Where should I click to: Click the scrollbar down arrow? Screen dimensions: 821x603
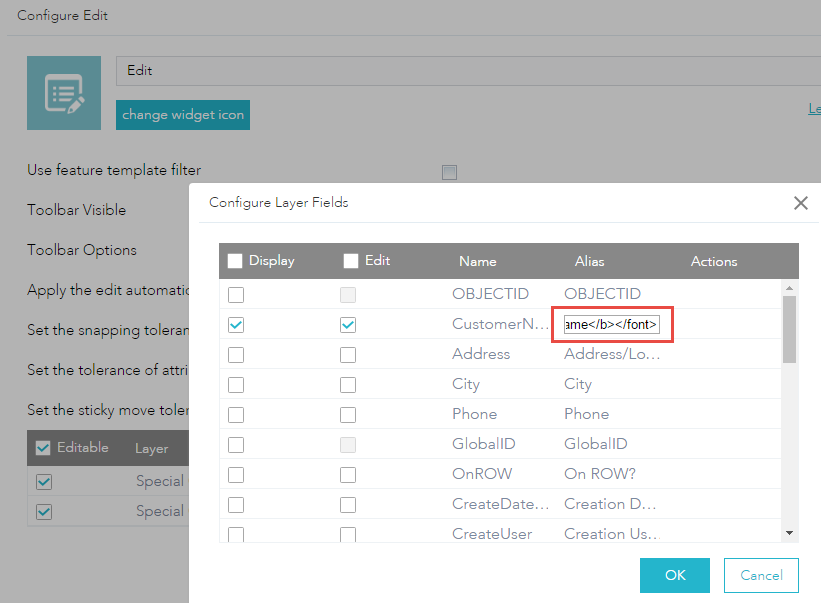790,533
